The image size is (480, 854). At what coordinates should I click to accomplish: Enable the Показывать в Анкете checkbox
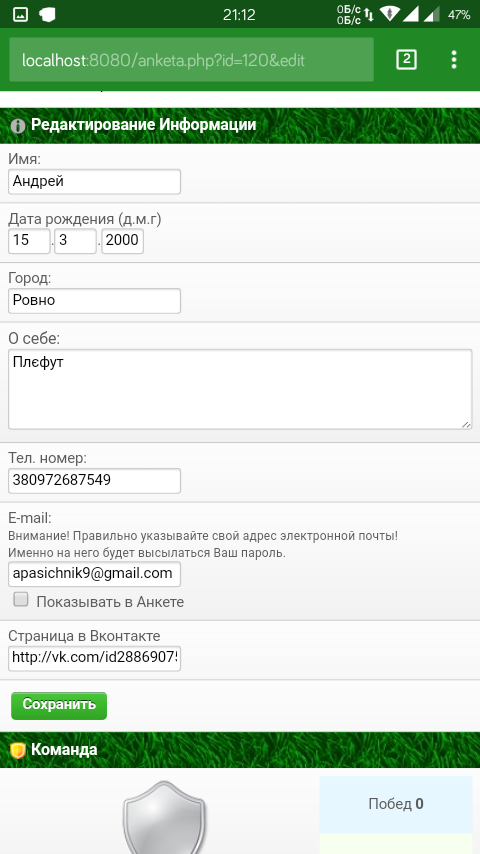21,600
